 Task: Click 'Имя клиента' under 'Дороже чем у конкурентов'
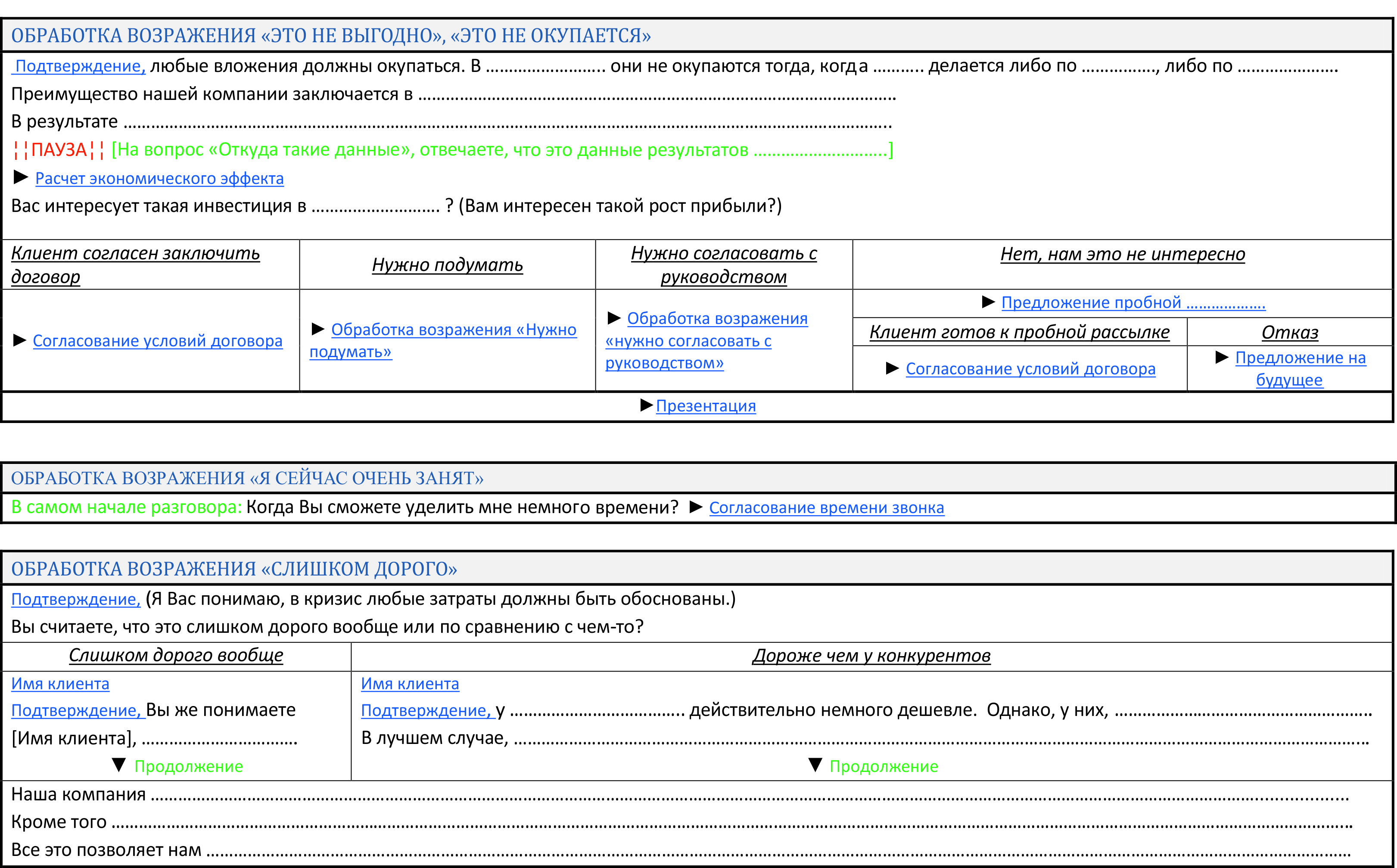click(410, 684)
